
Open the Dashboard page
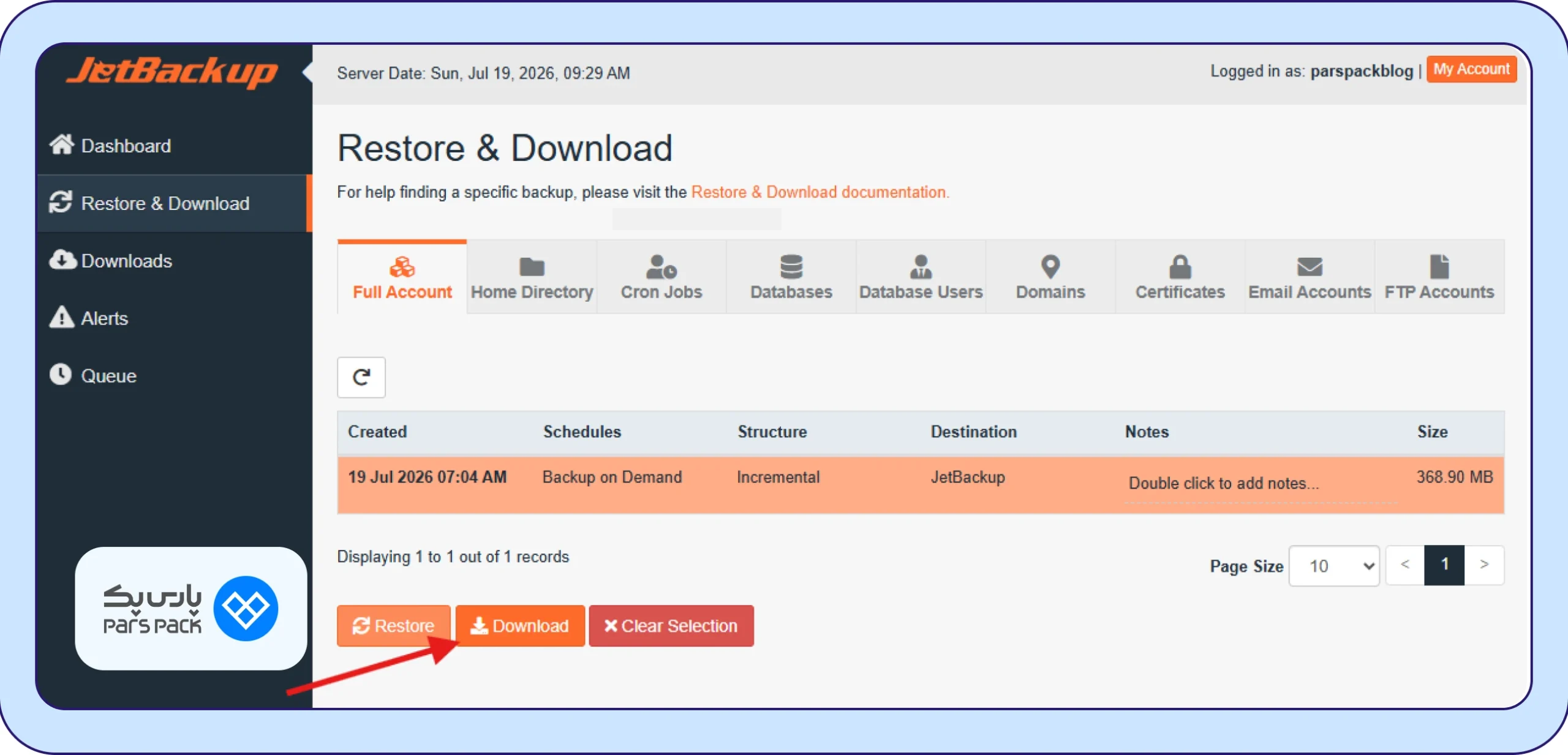click(174, 146)
